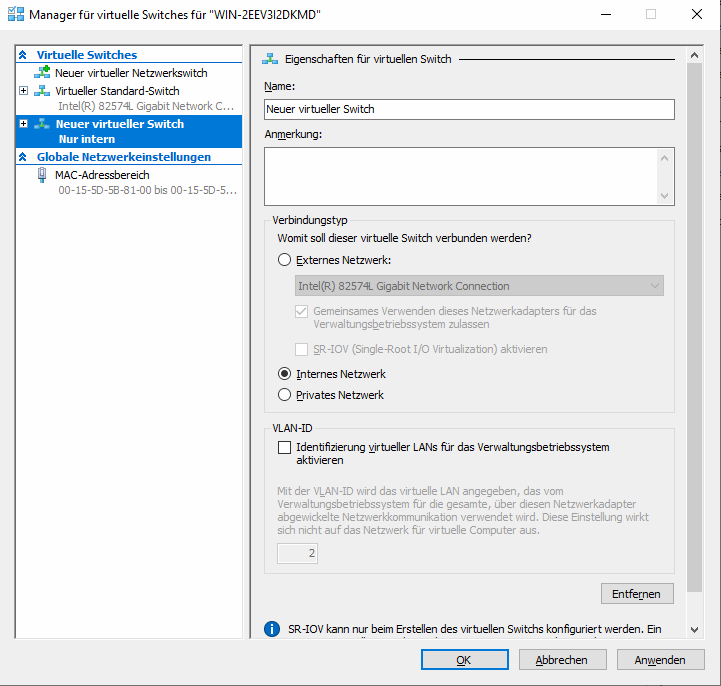Click the Anmerkung box scroll down arrow
This screenshot has height=686, width=721.
coord(664,195)
